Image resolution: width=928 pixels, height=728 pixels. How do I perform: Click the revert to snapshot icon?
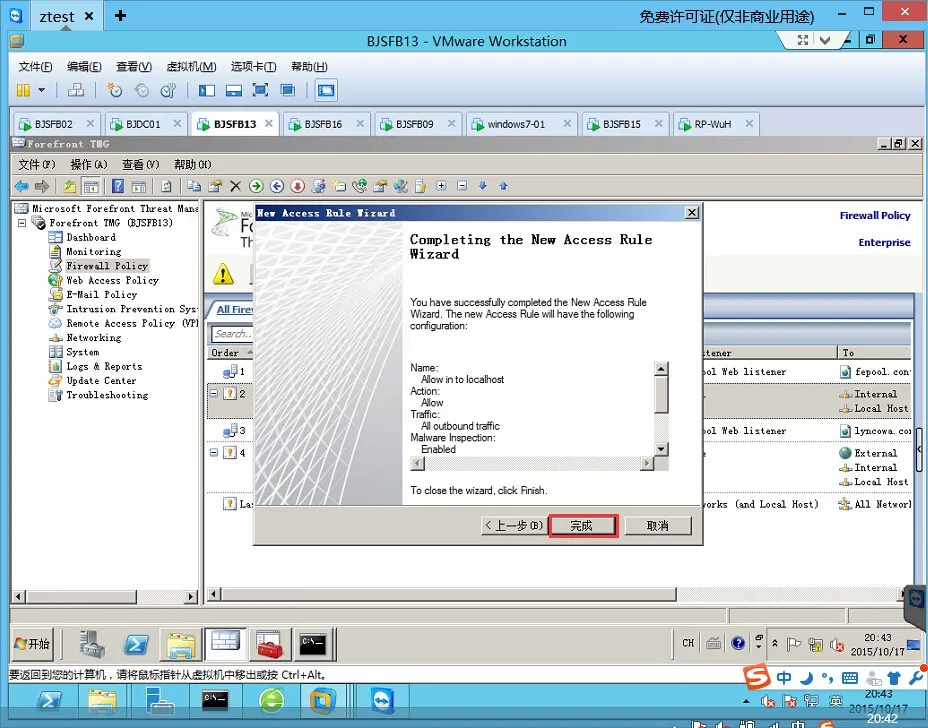(142, 90)
